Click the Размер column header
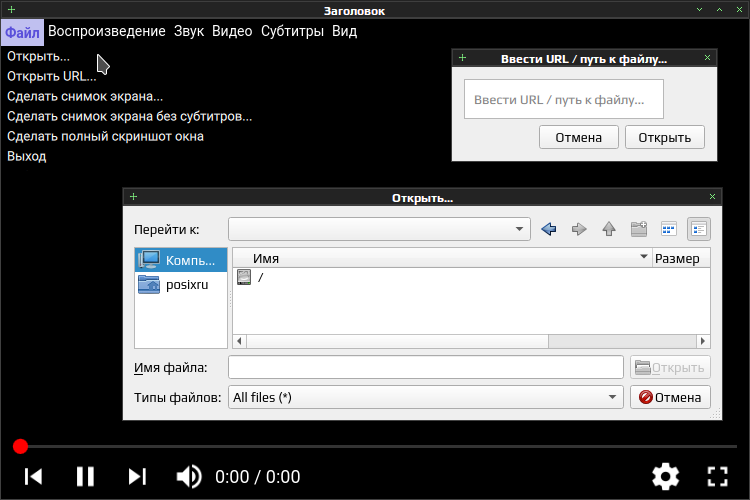750x500 pixels. [681, 258]
